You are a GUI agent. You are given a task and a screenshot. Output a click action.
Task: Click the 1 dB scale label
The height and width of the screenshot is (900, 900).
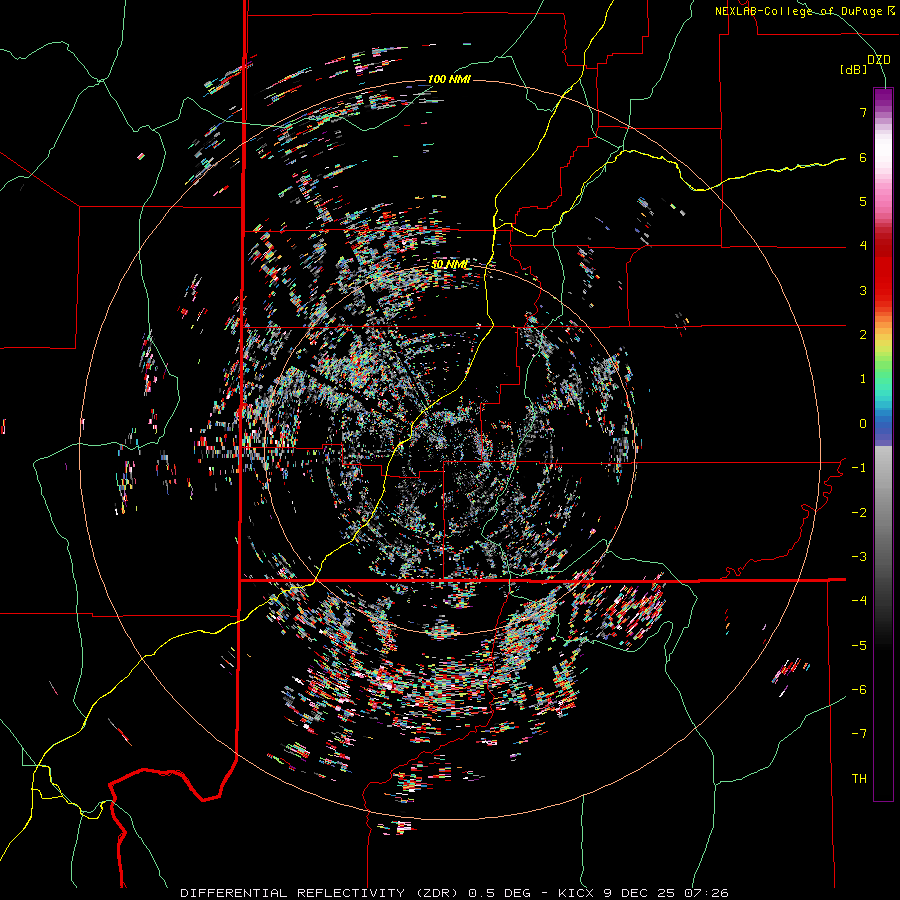coord(863,379)
